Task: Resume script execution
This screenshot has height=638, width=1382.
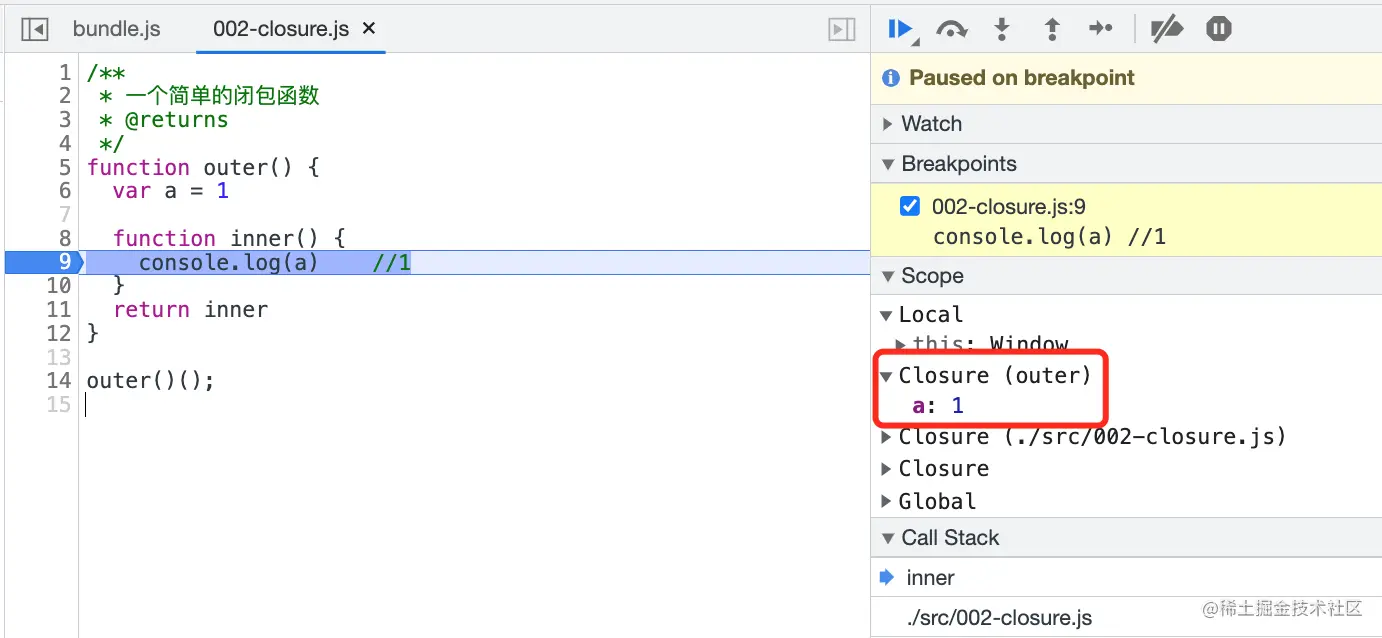Action: point(902,30)
